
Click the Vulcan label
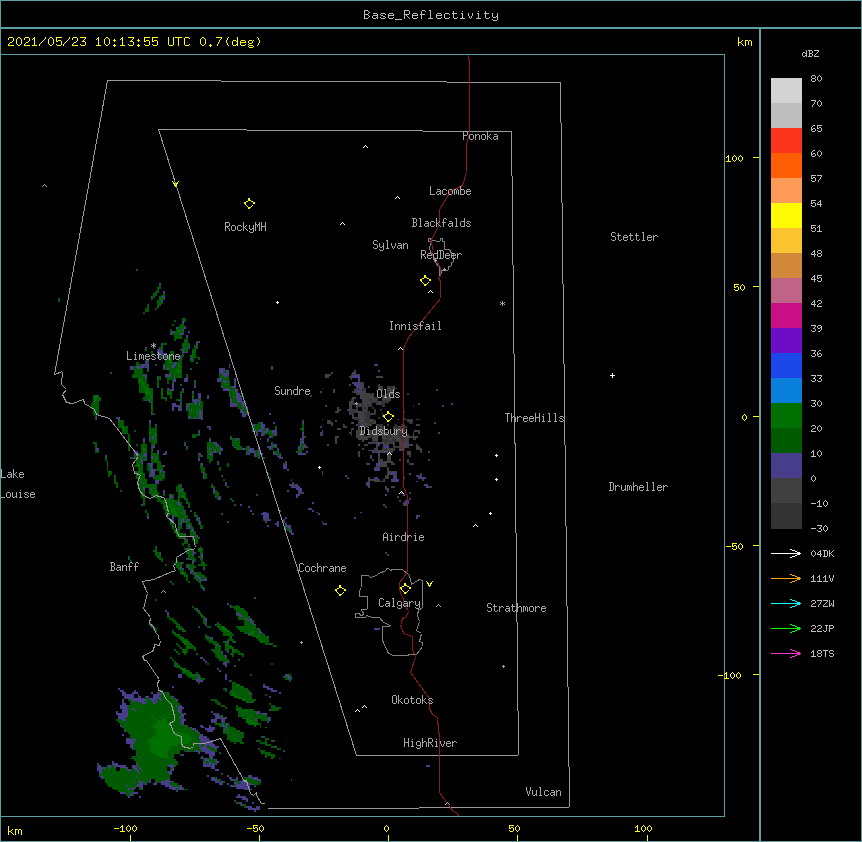[x=543, y=792]
